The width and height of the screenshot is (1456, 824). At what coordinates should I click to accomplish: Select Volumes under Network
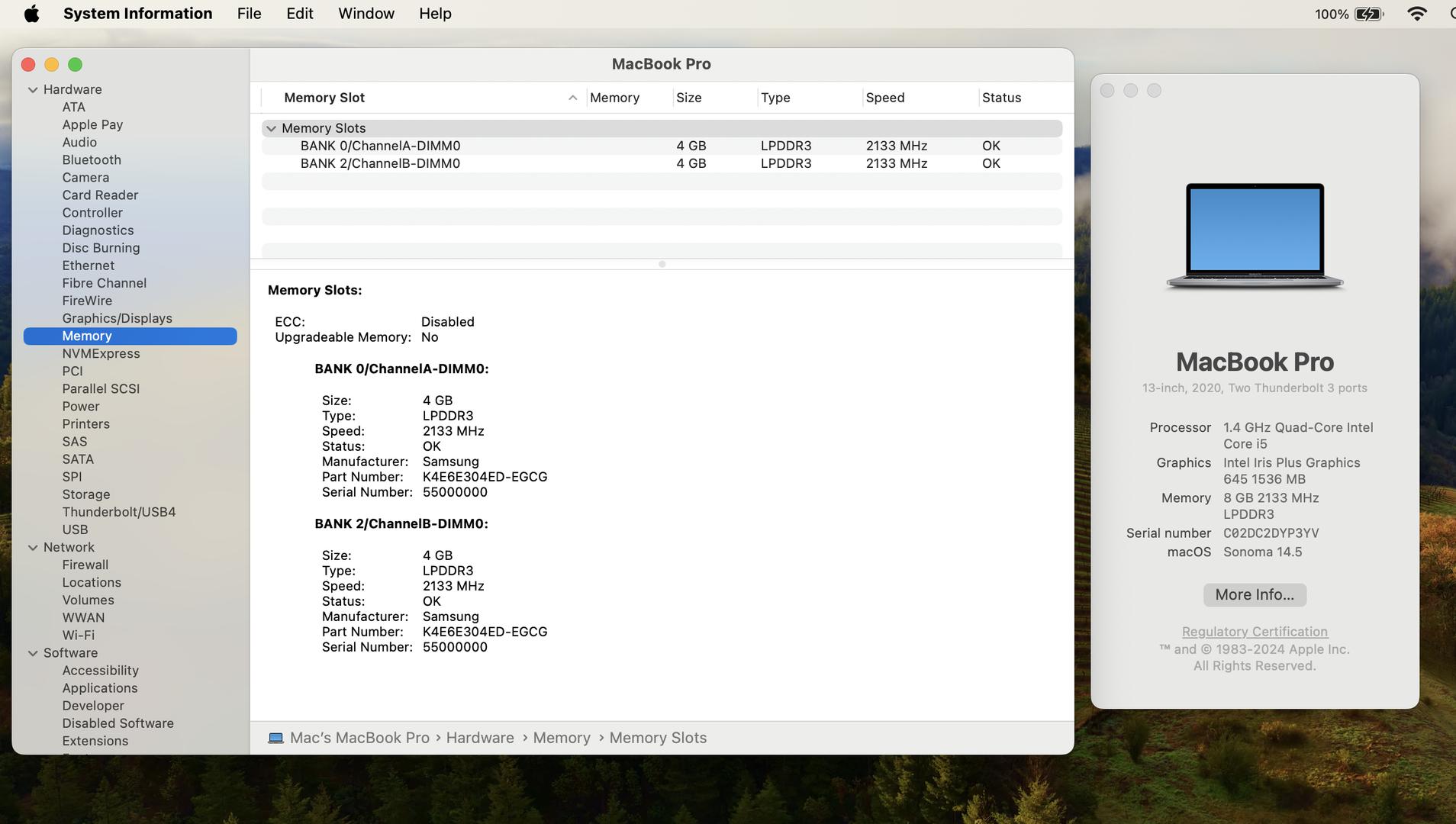tap(88, 600)
